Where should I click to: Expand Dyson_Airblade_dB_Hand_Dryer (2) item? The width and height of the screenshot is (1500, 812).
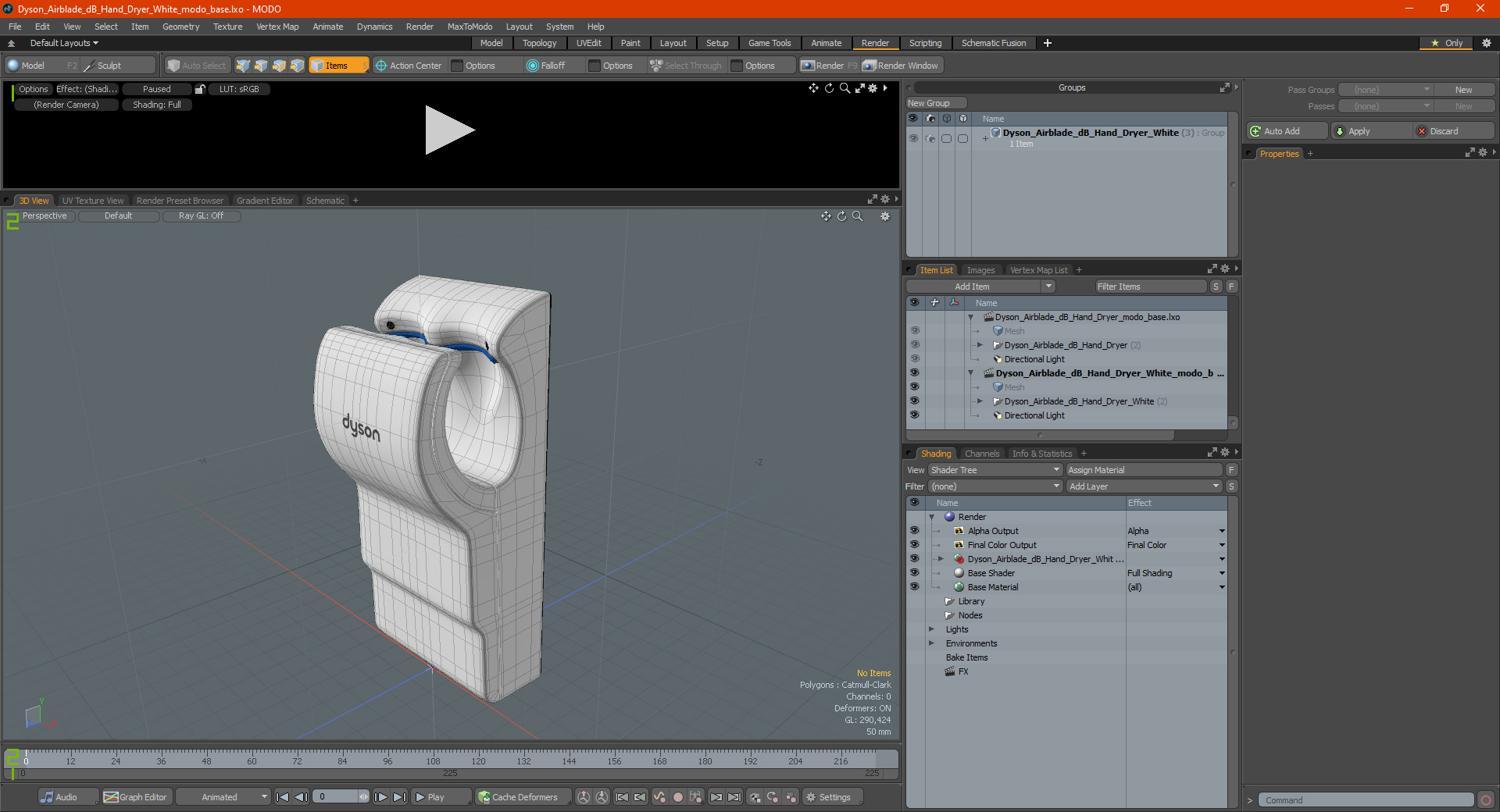pos(980,345)
